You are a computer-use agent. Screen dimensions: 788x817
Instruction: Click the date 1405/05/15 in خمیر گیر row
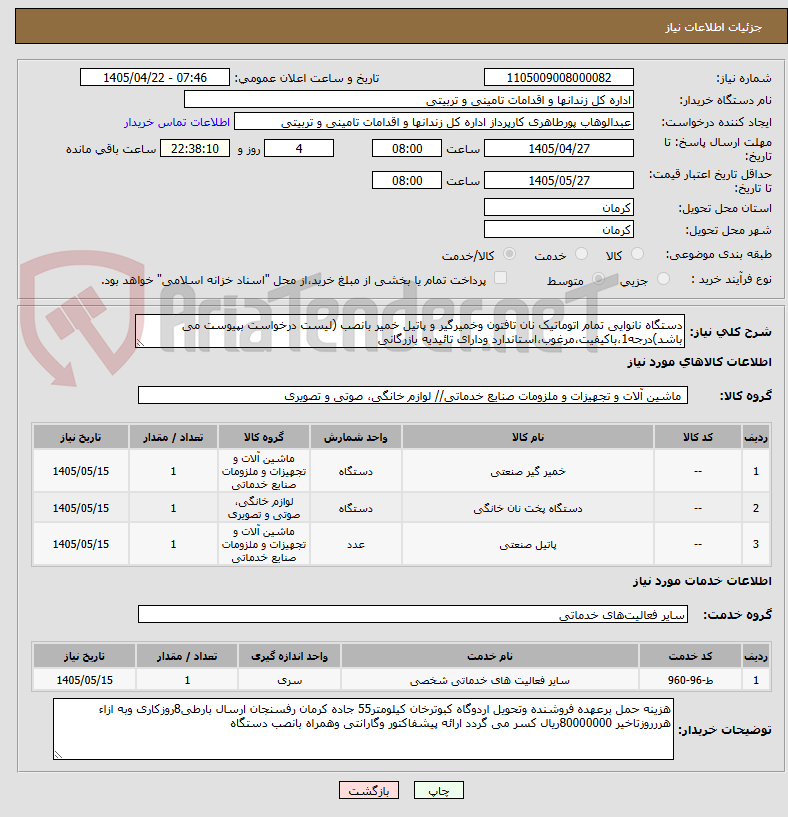pos(81,471)
